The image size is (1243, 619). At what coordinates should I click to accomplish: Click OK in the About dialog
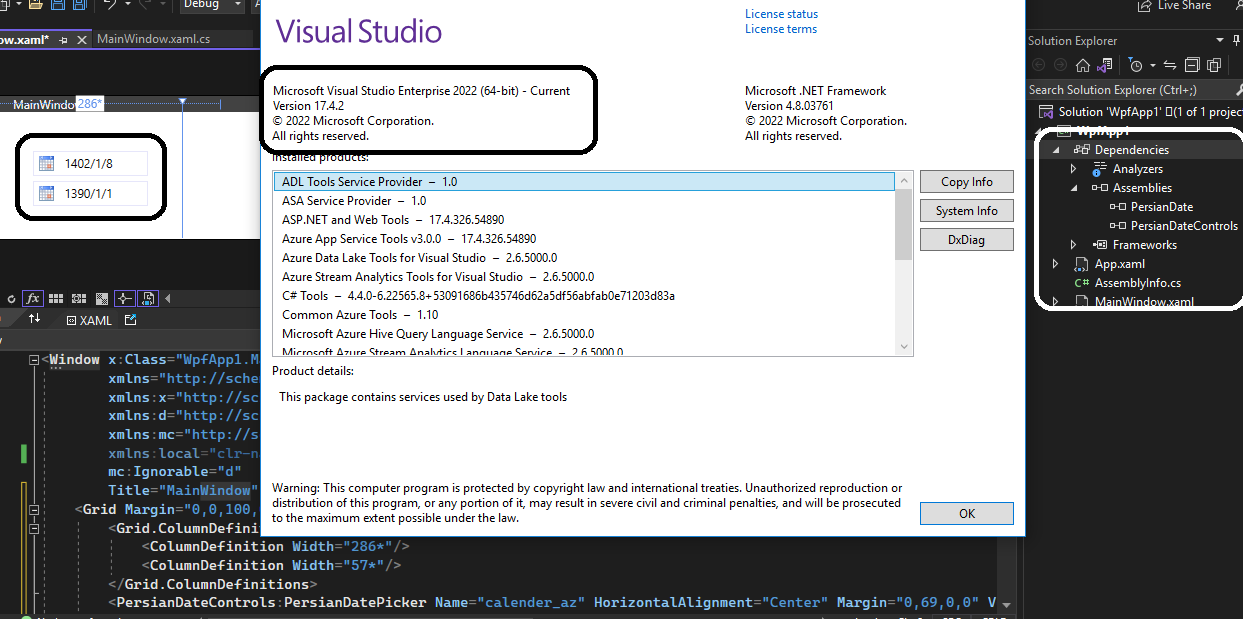(x=967, y=513)
